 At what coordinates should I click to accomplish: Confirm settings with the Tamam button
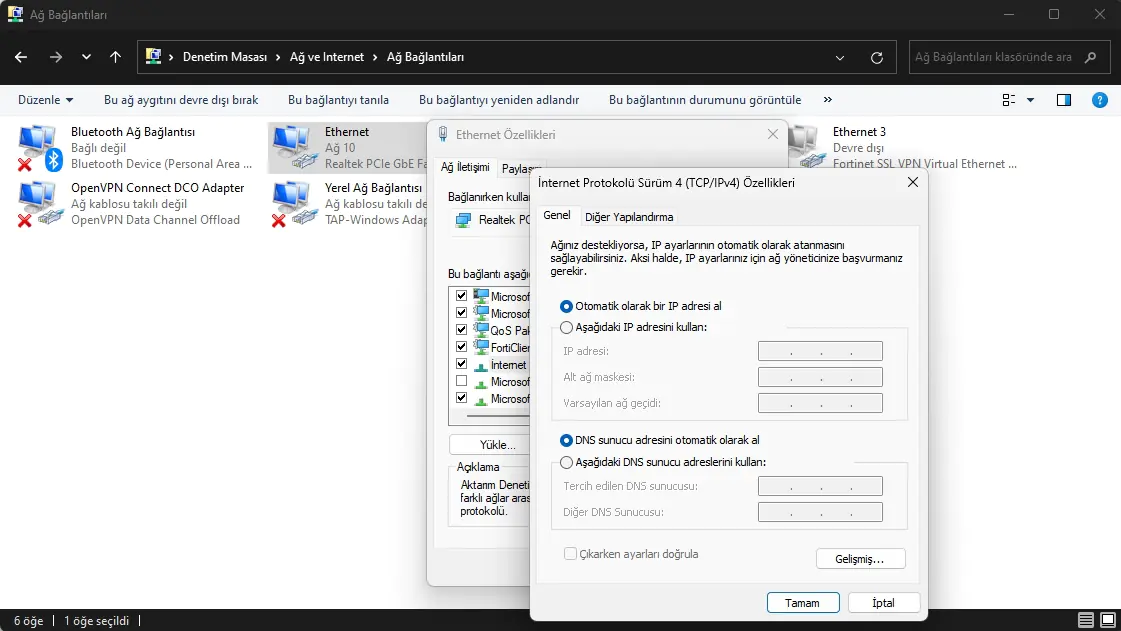pyautogui.click(x=802, y=602)
